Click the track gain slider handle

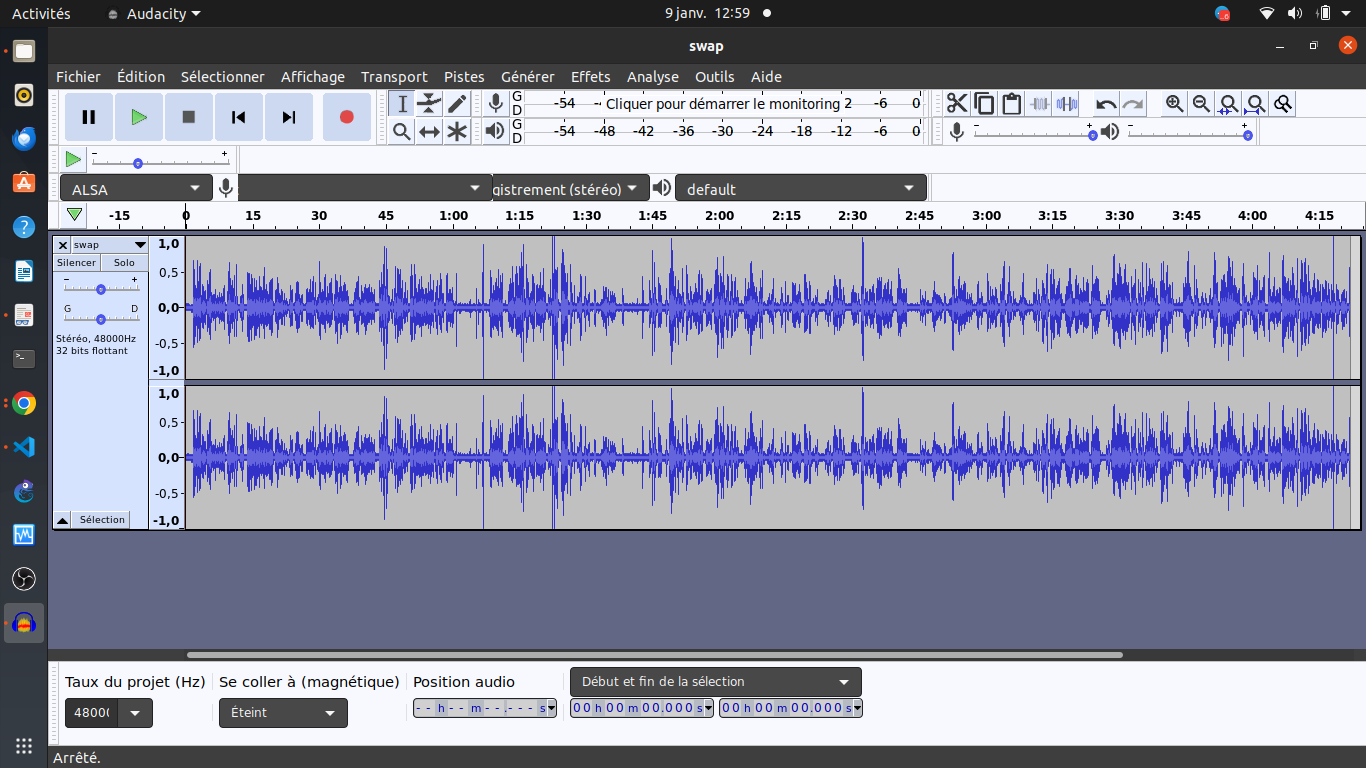(x=101, y=289)
